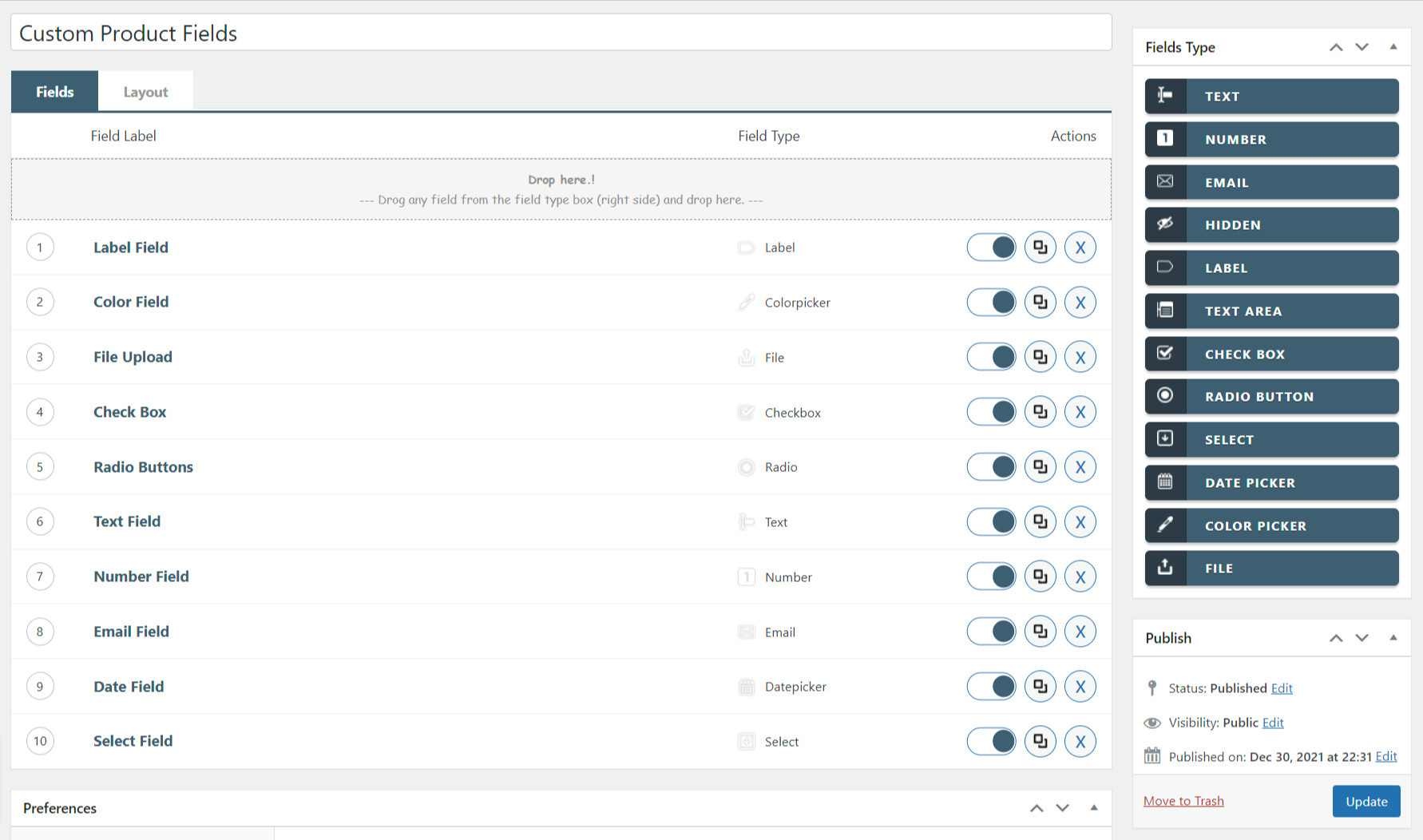Duplicate the Number Field row
This screenshot has height=840, width=1423.
(1040, 577)
